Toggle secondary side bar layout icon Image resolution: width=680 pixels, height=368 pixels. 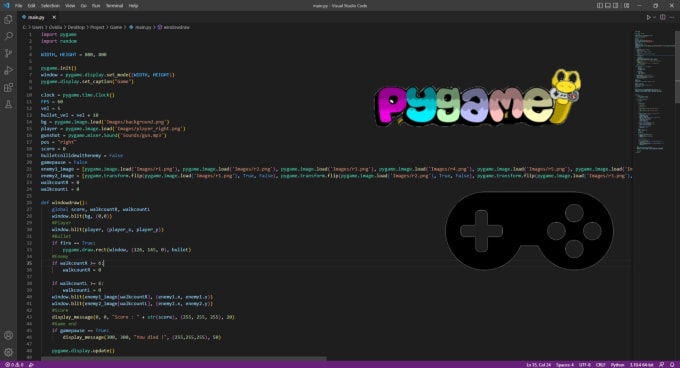click(x=615, y=6)
